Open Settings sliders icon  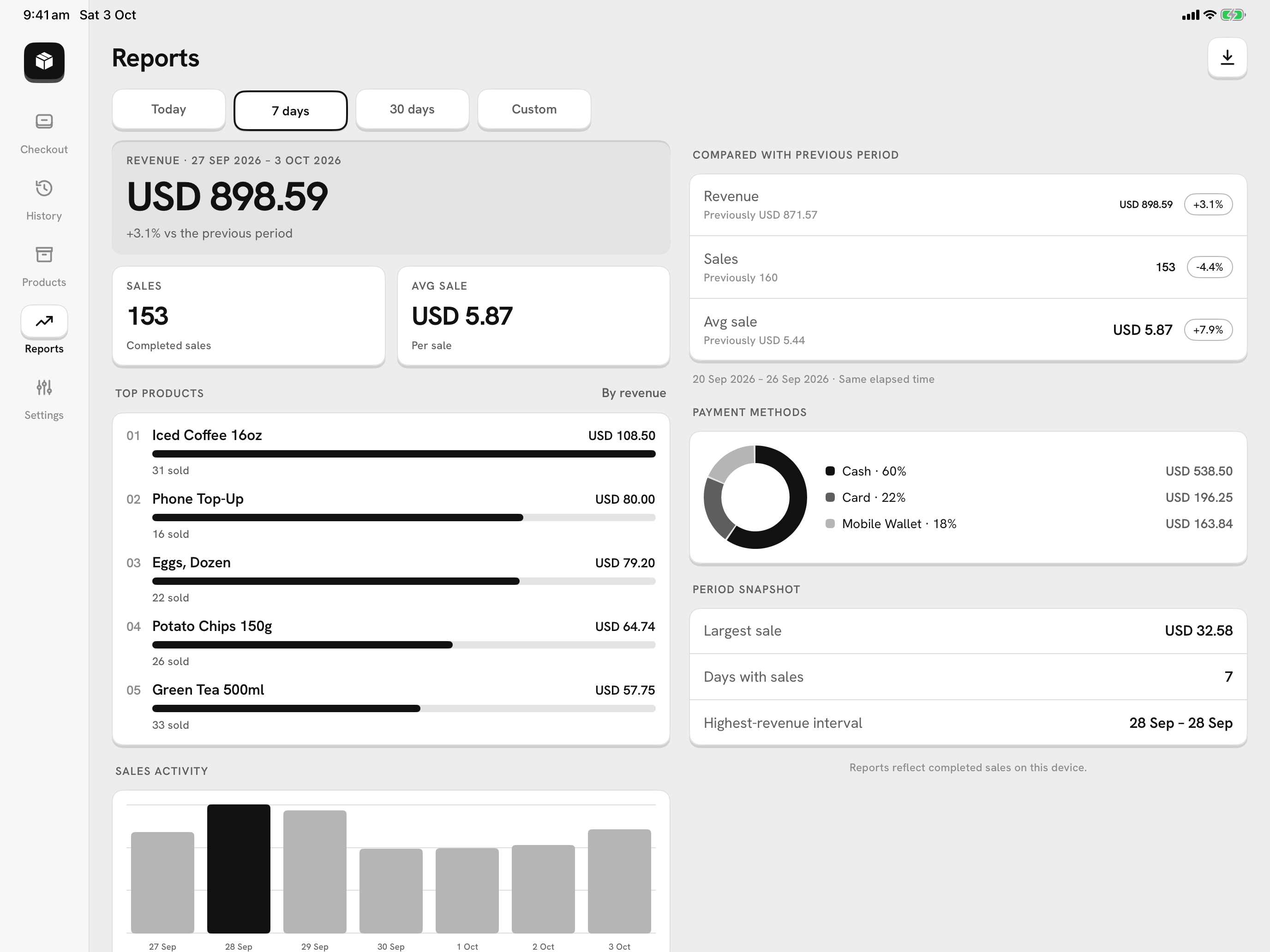pos(44,388)
